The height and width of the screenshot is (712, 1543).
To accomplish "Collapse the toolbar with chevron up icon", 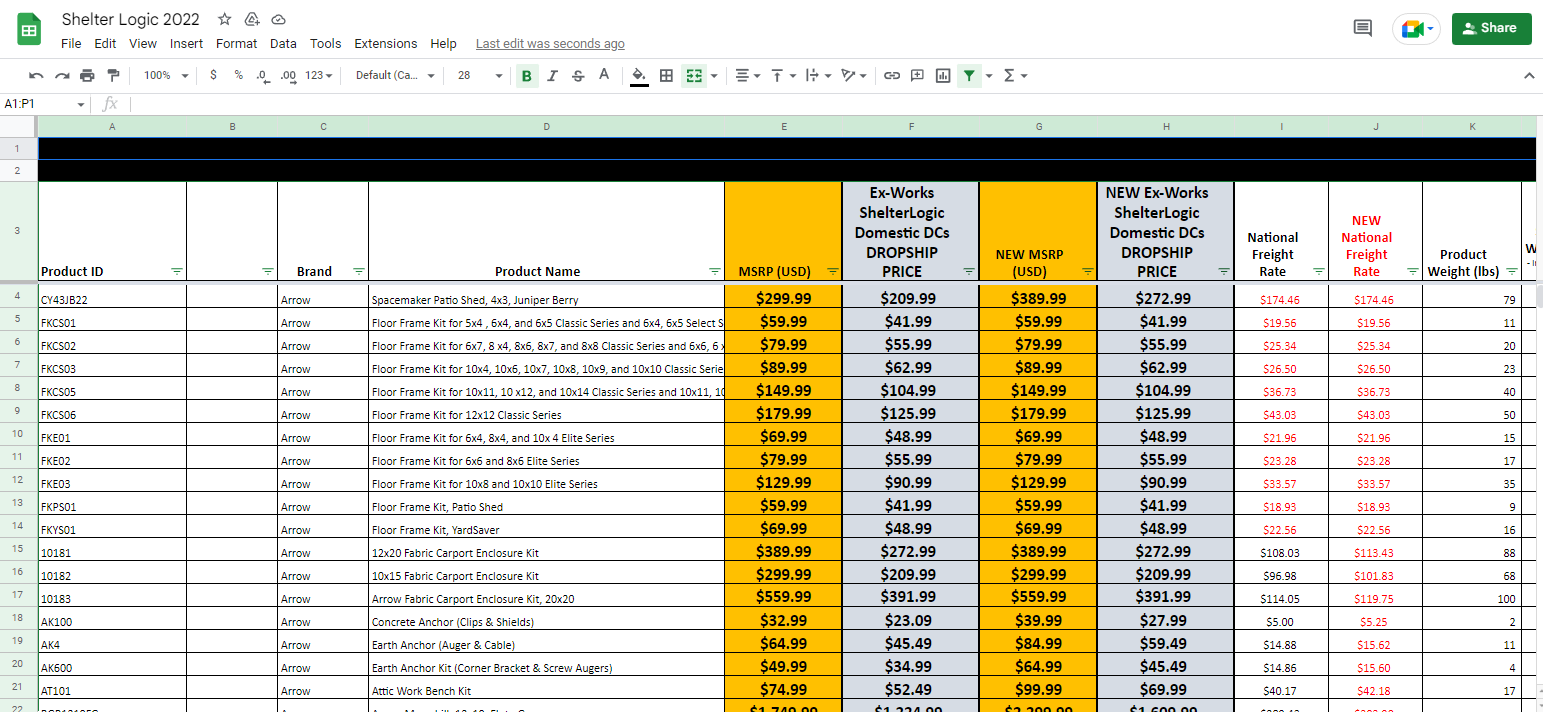I will (1528, 75).
